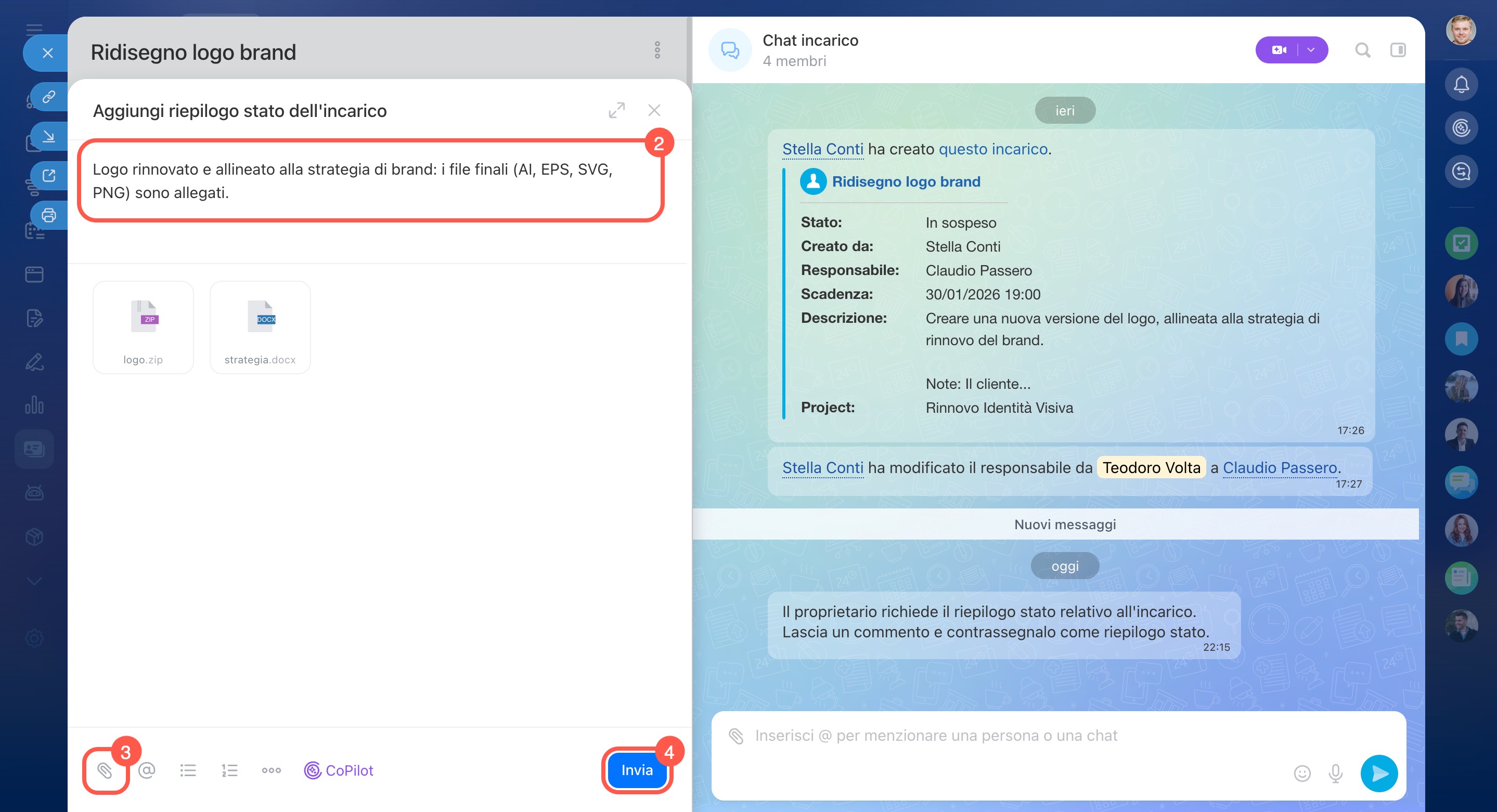Image resolution: width=1497 pixels, height=812 pixels.
Task: Open video call dropdown arrow
Action: point(1311,50)
